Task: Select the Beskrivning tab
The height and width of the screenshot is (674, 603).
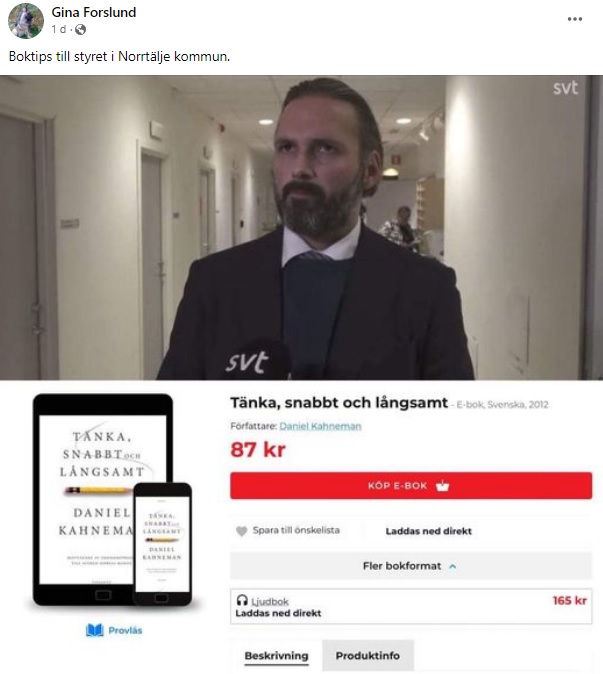Action: (276, 656)
